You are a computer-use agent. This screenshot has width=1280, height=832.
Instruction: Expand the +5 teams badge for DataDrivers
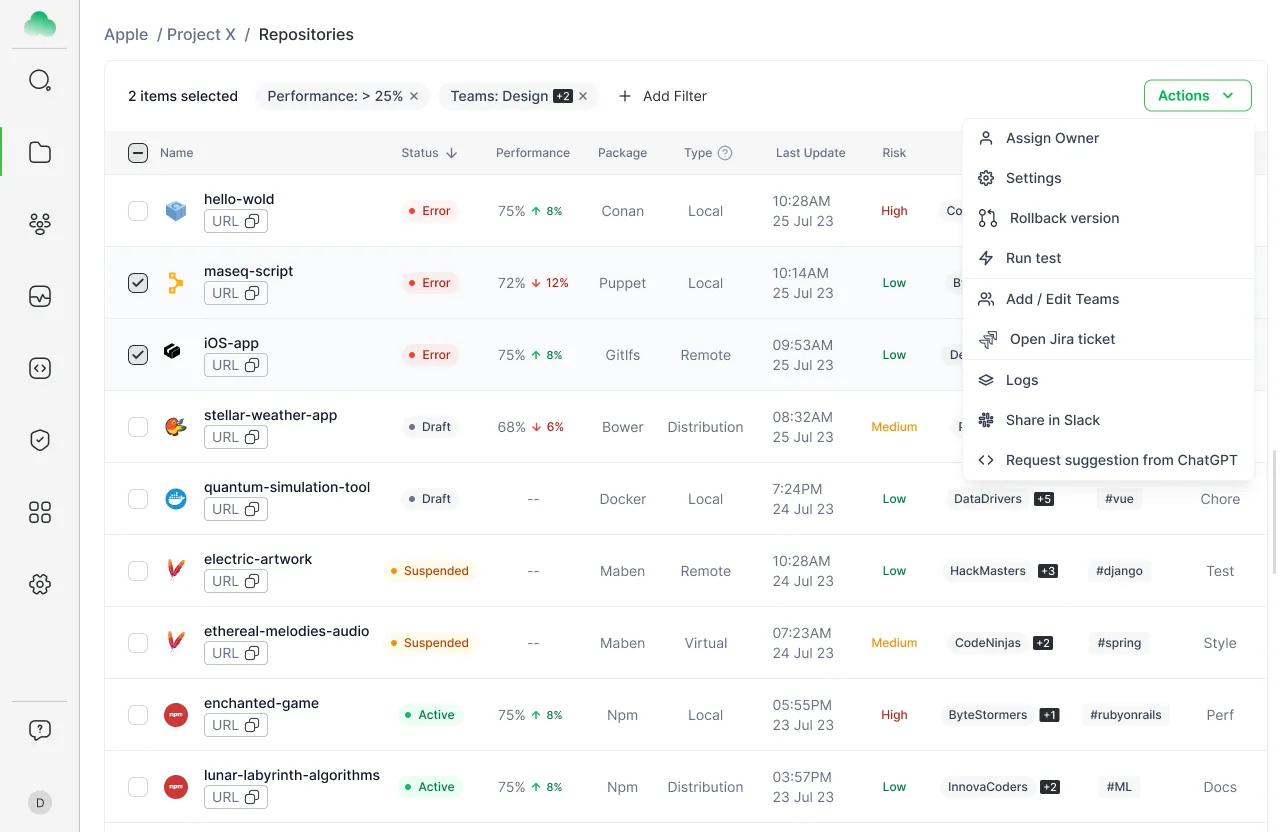(x=1044, y=499)
